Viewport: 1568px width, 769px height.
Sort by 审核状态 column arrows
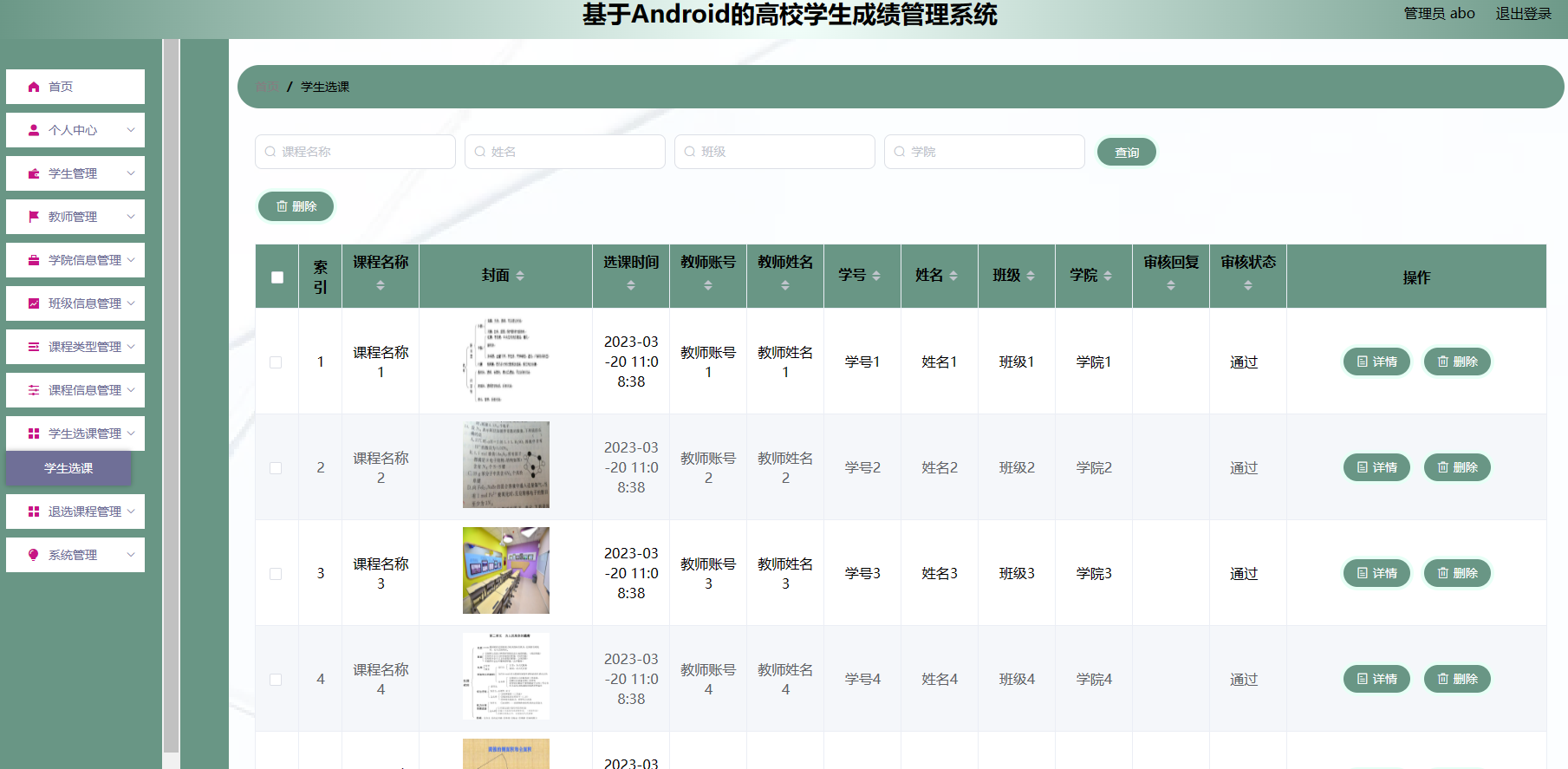pos(1248,285)
